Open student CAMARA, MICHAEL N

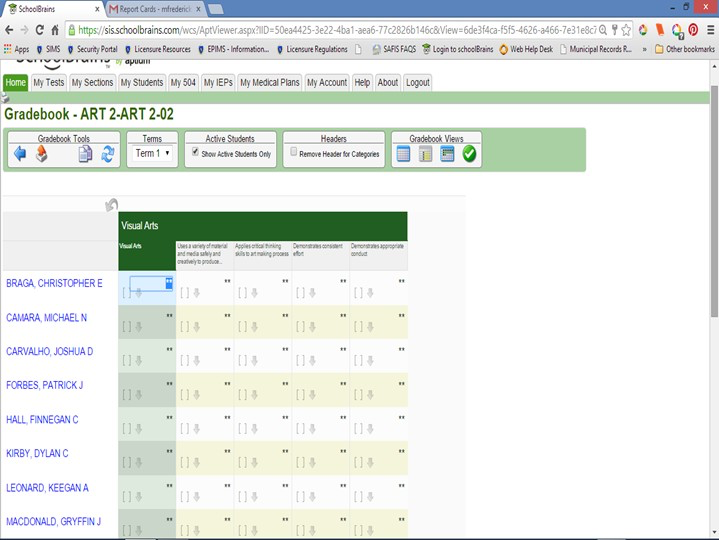[46, 318]
